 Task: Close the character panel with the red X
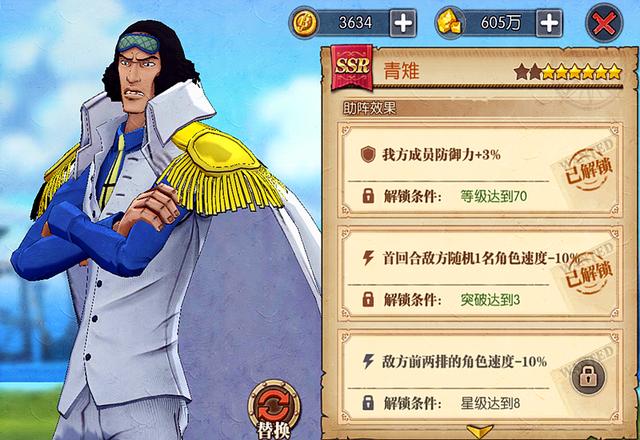604,23
